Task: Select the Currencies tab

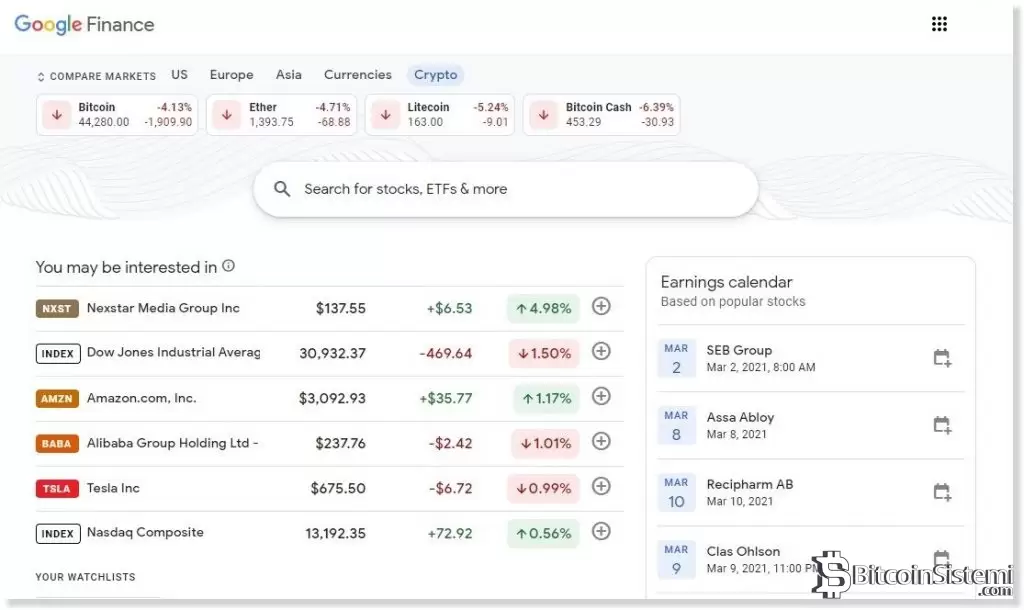Action: [x=357, y=75]
